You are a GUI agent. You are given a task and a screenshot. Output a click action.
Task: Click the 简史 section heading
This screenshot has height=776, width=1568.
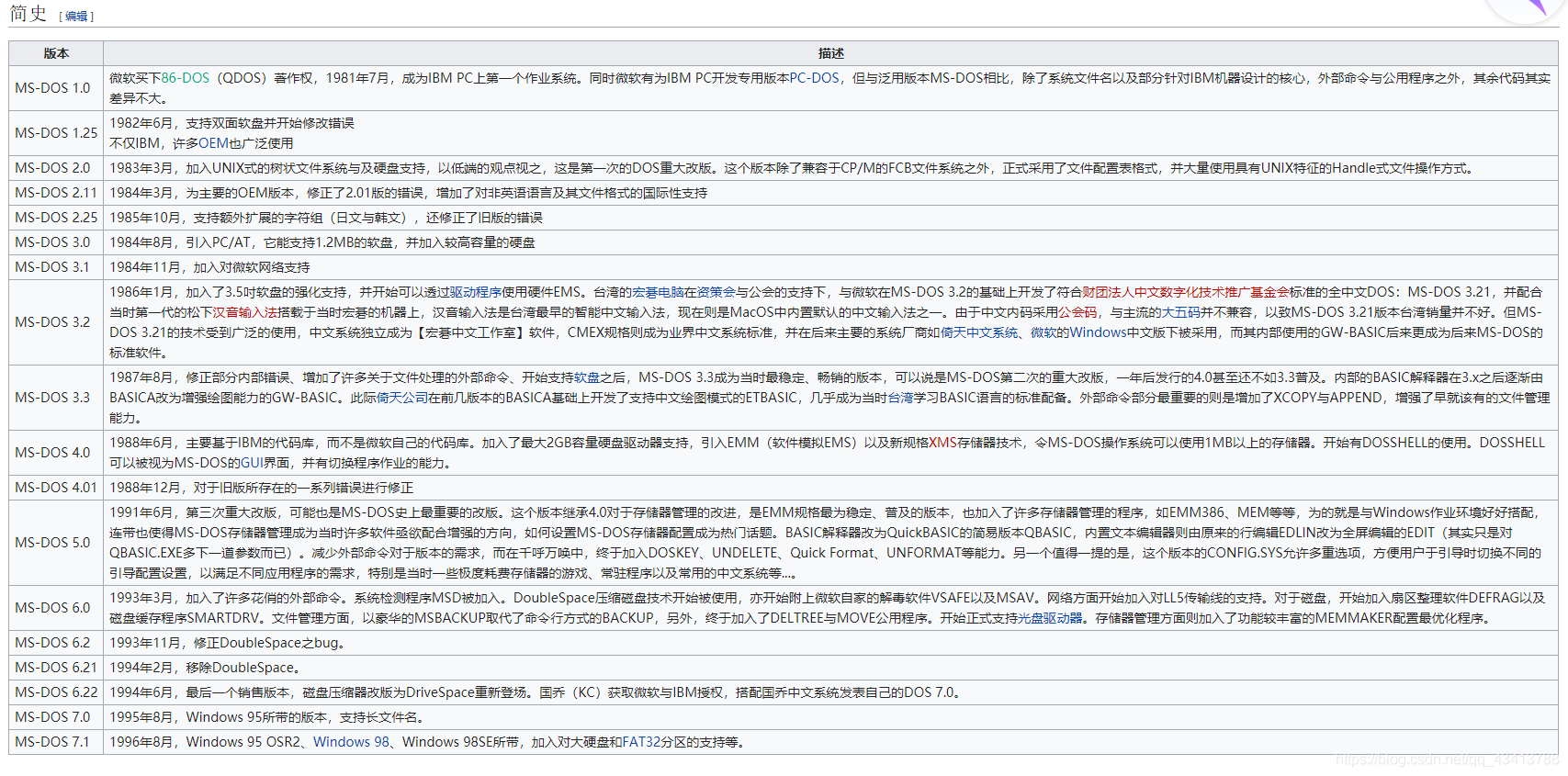28,13
